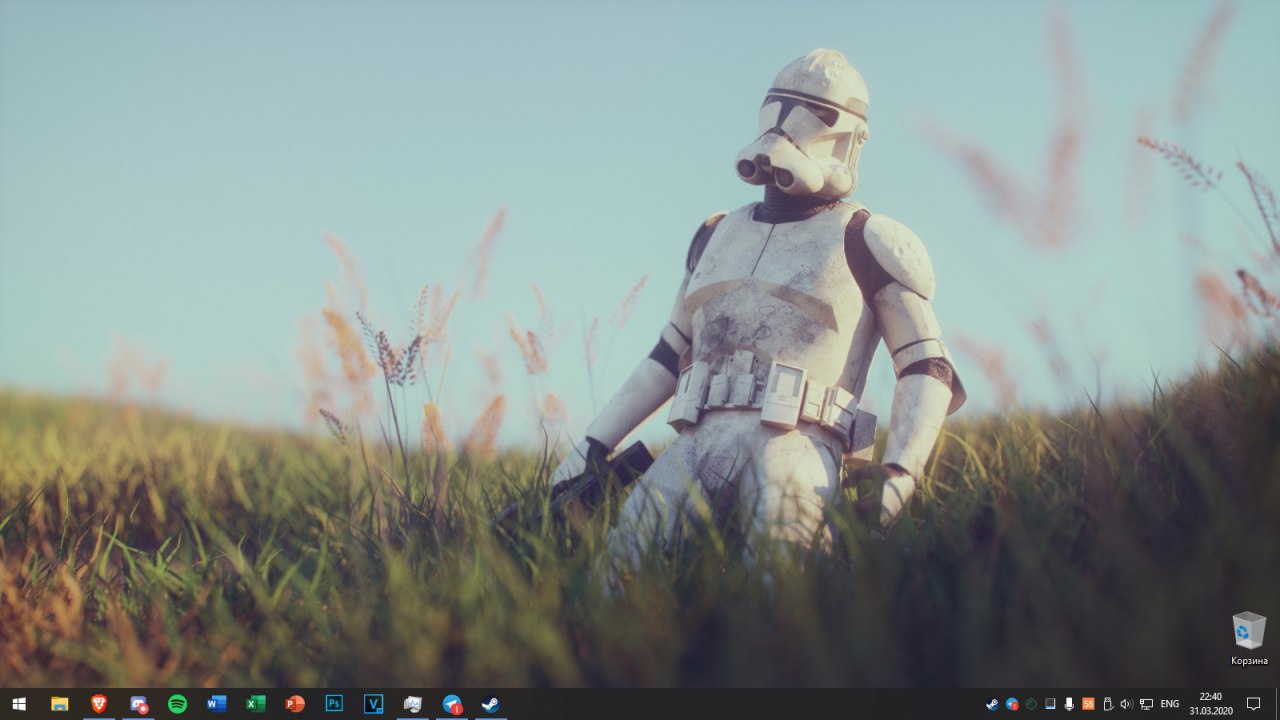Click the Steam icon in the system tray
This screenshot has height=720, width=1280.
click(992, 704)
